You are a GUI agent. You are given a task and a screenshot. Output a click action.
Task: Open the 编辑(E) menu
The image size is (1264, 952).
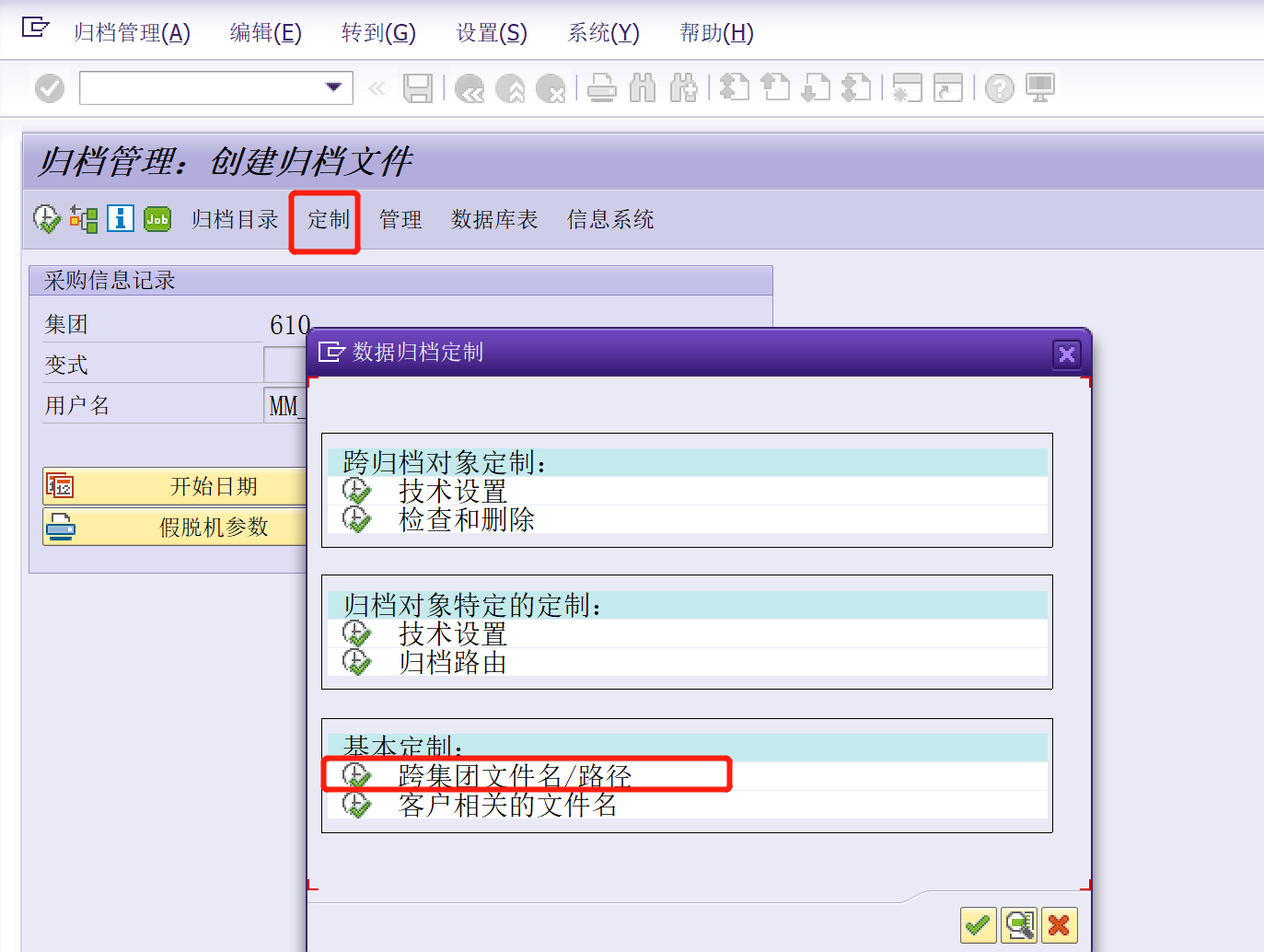coord(265,33)
